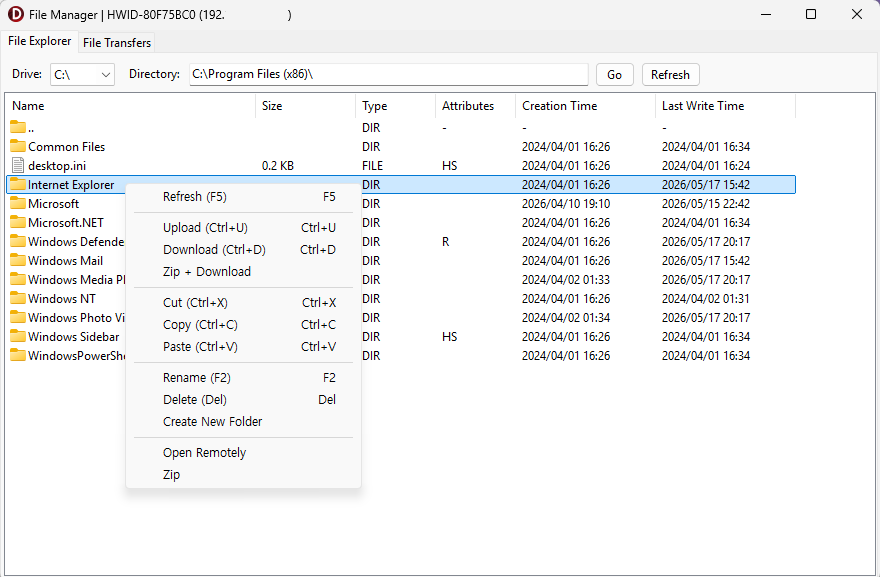Switch to the File Transfers tab
Image resolution: width=880 pixels, height=577 pixels.
click(x=117, y=43)
